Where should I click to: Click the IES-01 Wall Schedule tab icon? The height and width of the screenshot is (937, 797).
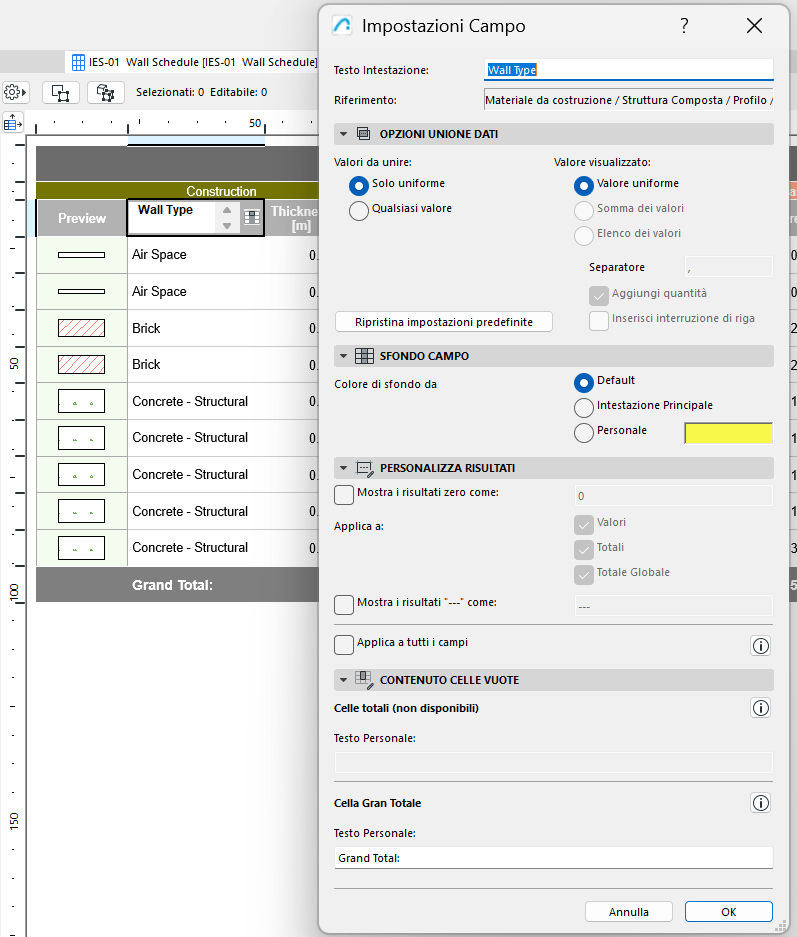point(78,62)
